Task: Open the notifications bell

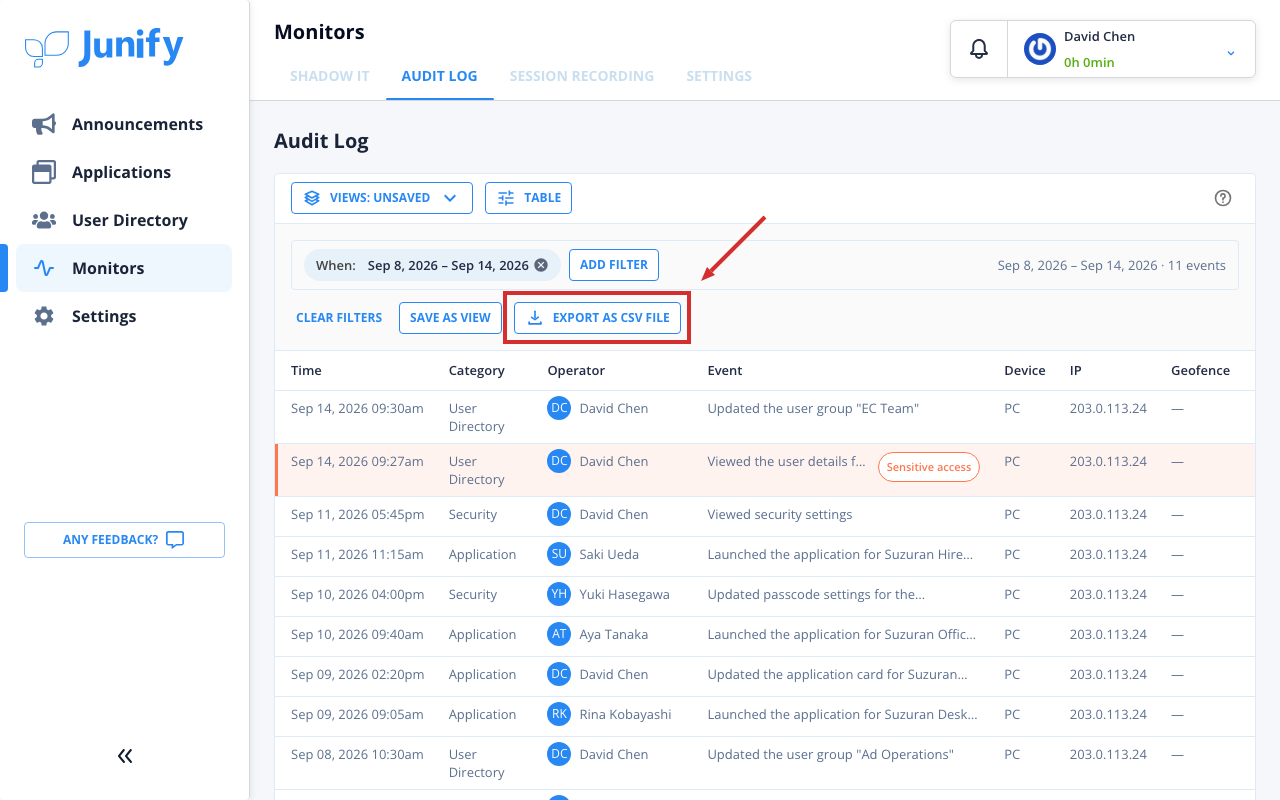Action: pos(979,48)
